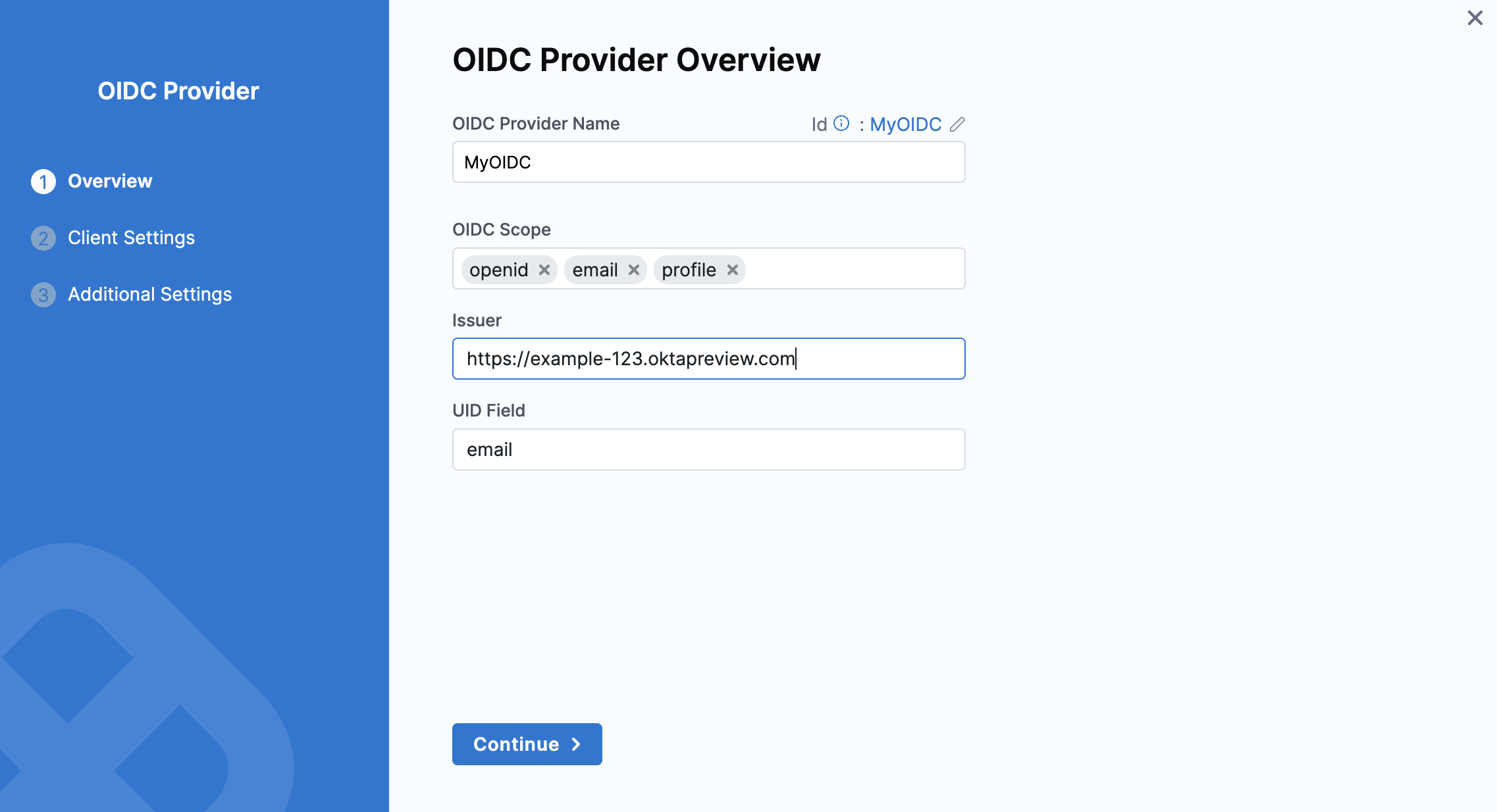Click the edit pencil icon next to MyOIDC
The width and height of the screenshot is (1497, 812).
[x=956, y=124]
